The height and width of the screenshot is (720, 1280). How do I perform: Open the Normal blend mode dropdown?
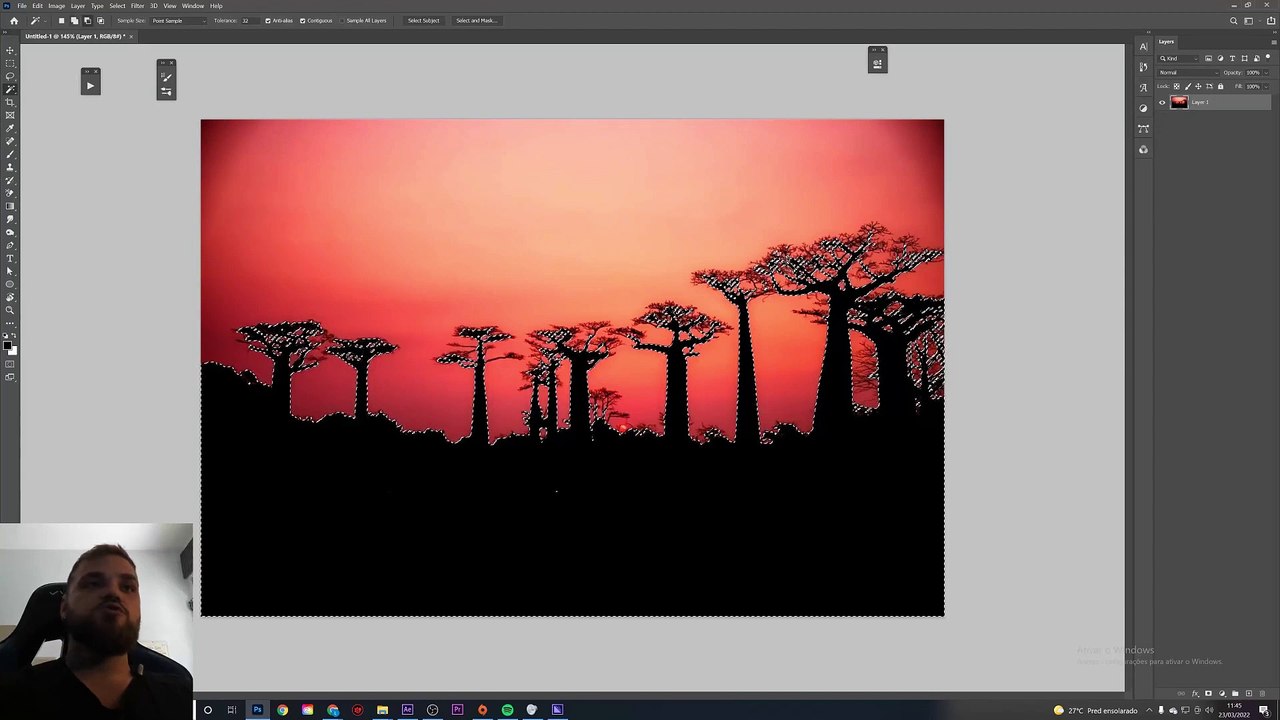pos(1188,73)
